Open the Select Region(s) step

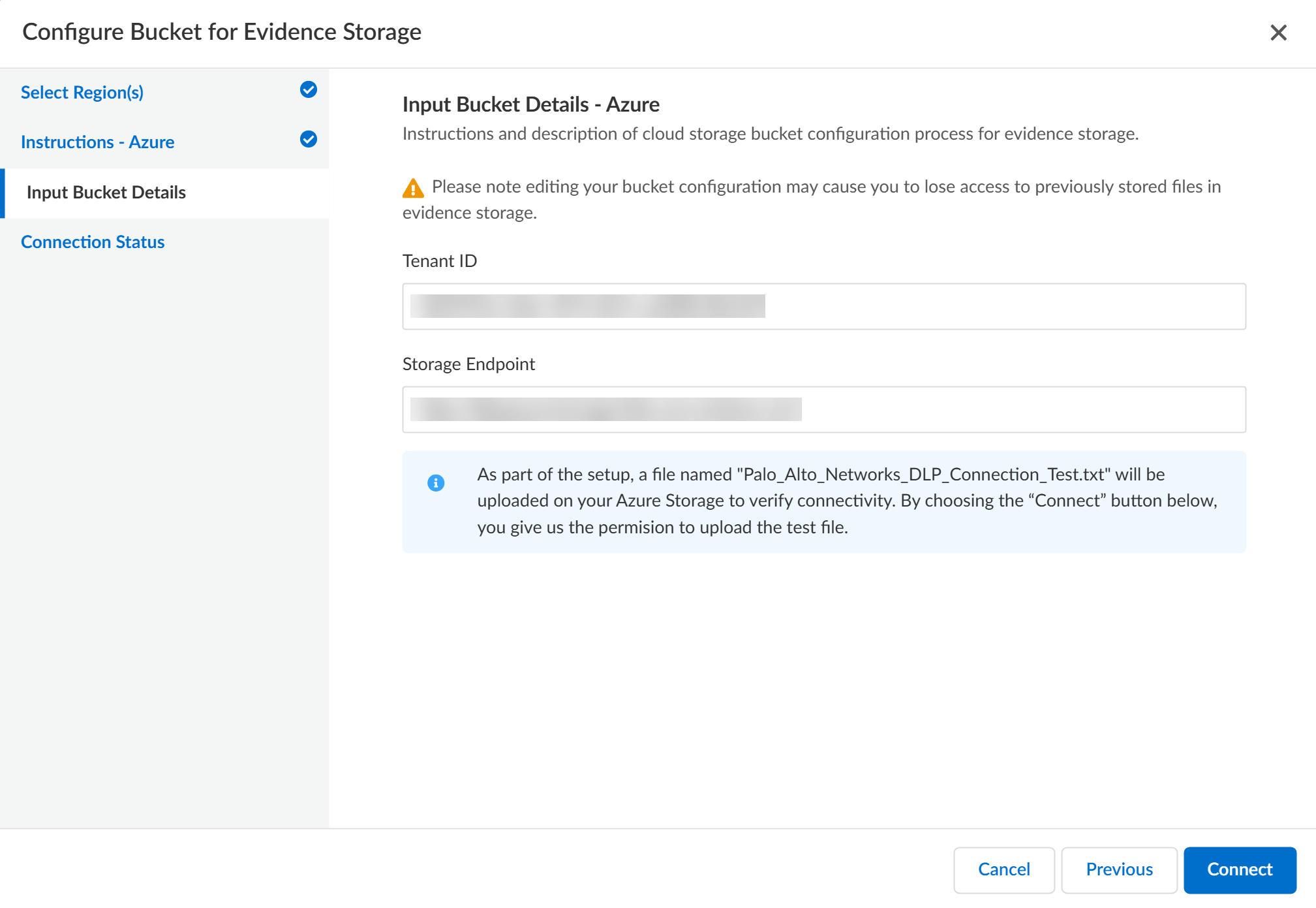[x=82, y=93]
